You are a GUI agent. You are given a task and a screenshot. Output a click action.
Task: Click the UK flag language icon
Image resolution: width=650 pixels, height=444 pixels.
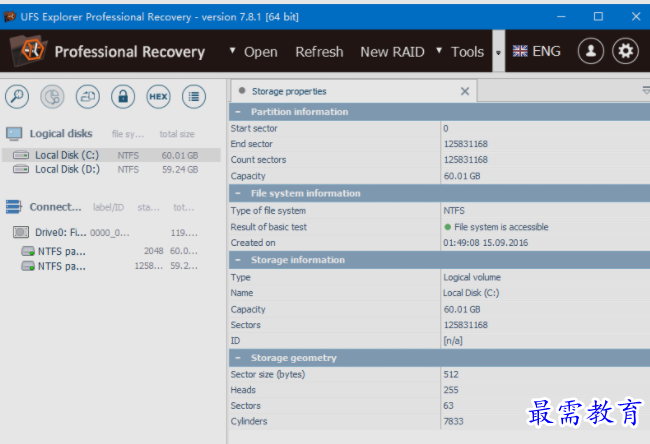520,51
